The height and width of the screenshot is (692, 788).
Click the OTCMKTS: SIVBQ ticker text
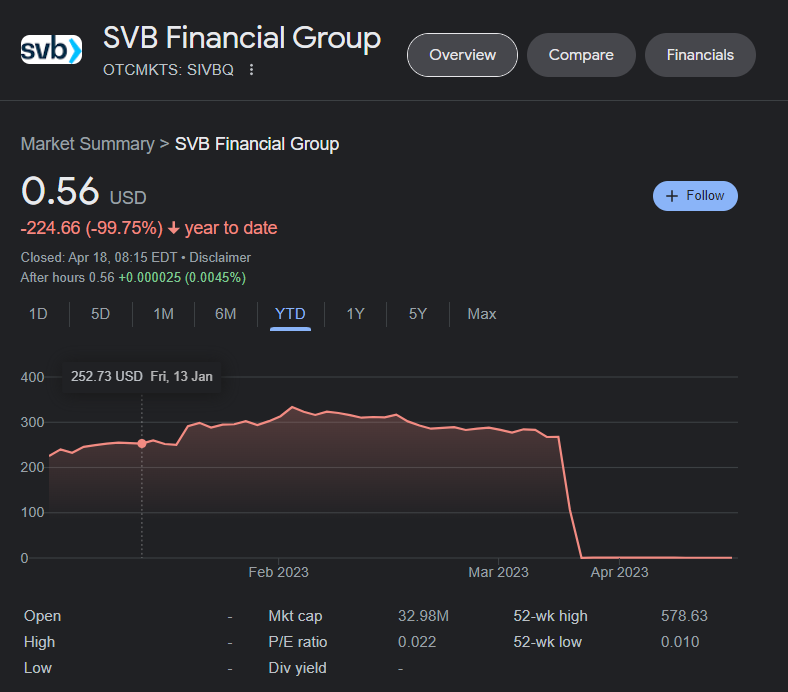168,69
